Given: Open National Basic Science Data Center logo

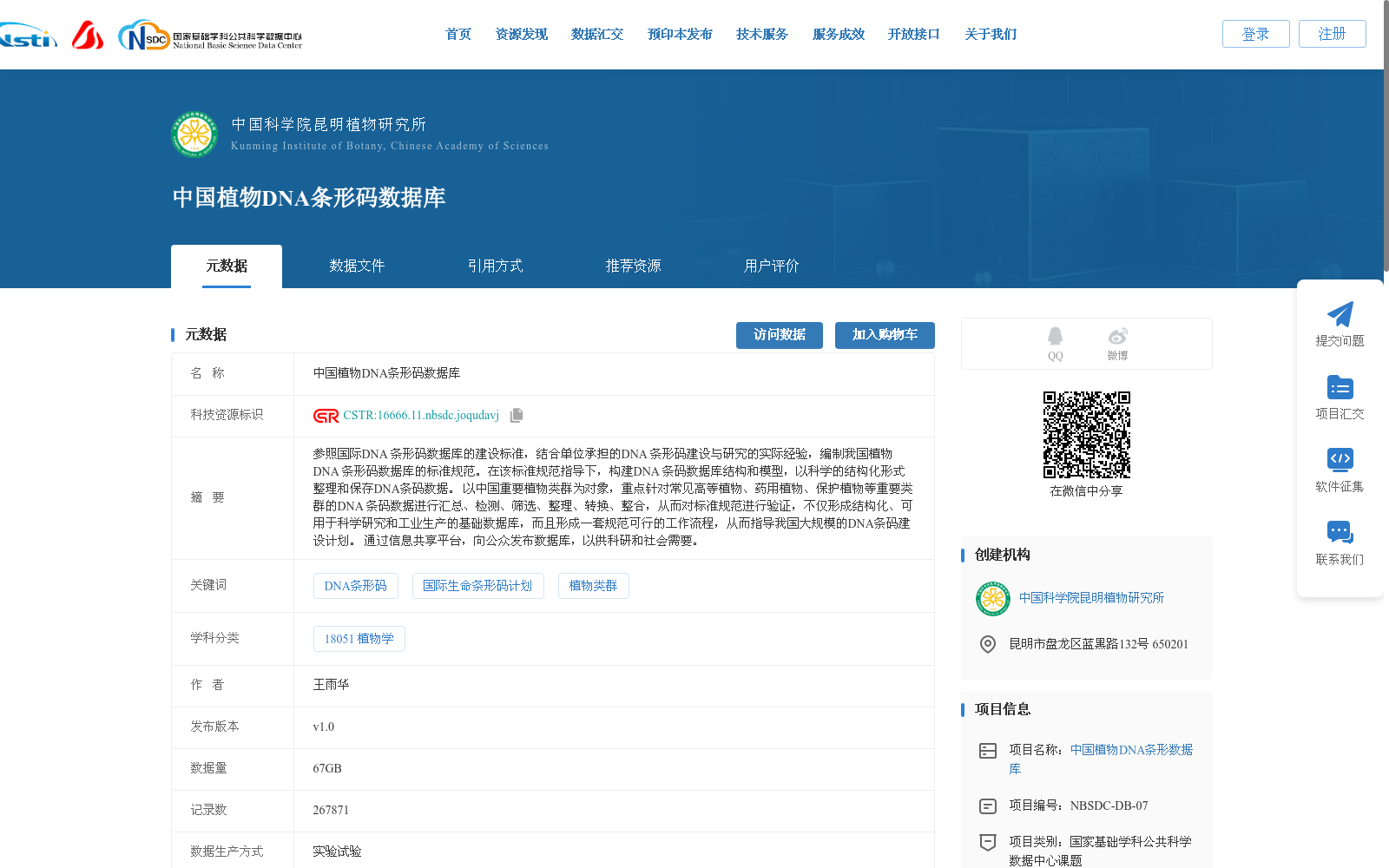Looking at the screenshot, I should (210, 36).
